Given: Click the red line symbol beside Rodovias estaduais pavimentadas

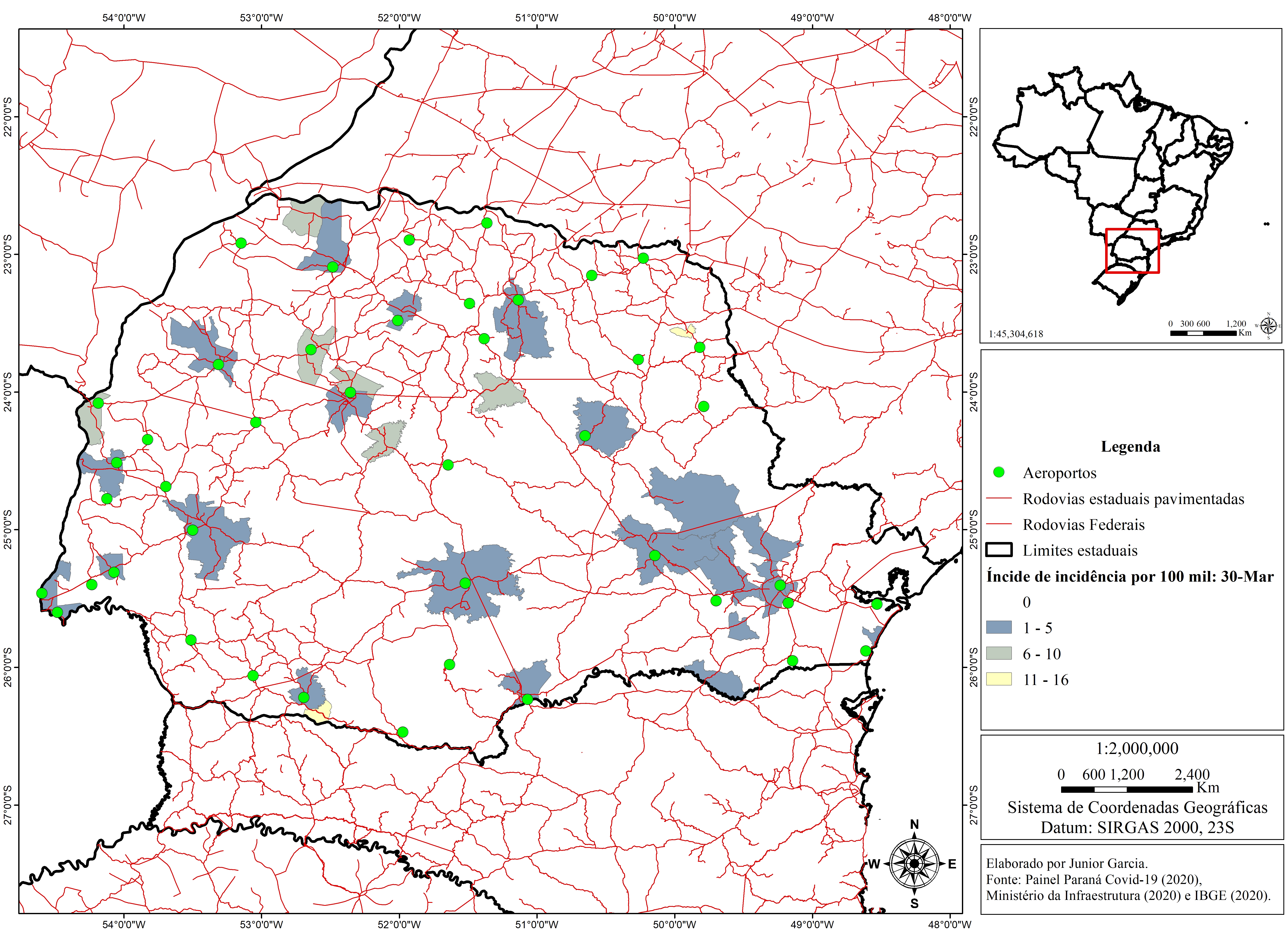Looking at the screenshot, I should 999,498.
